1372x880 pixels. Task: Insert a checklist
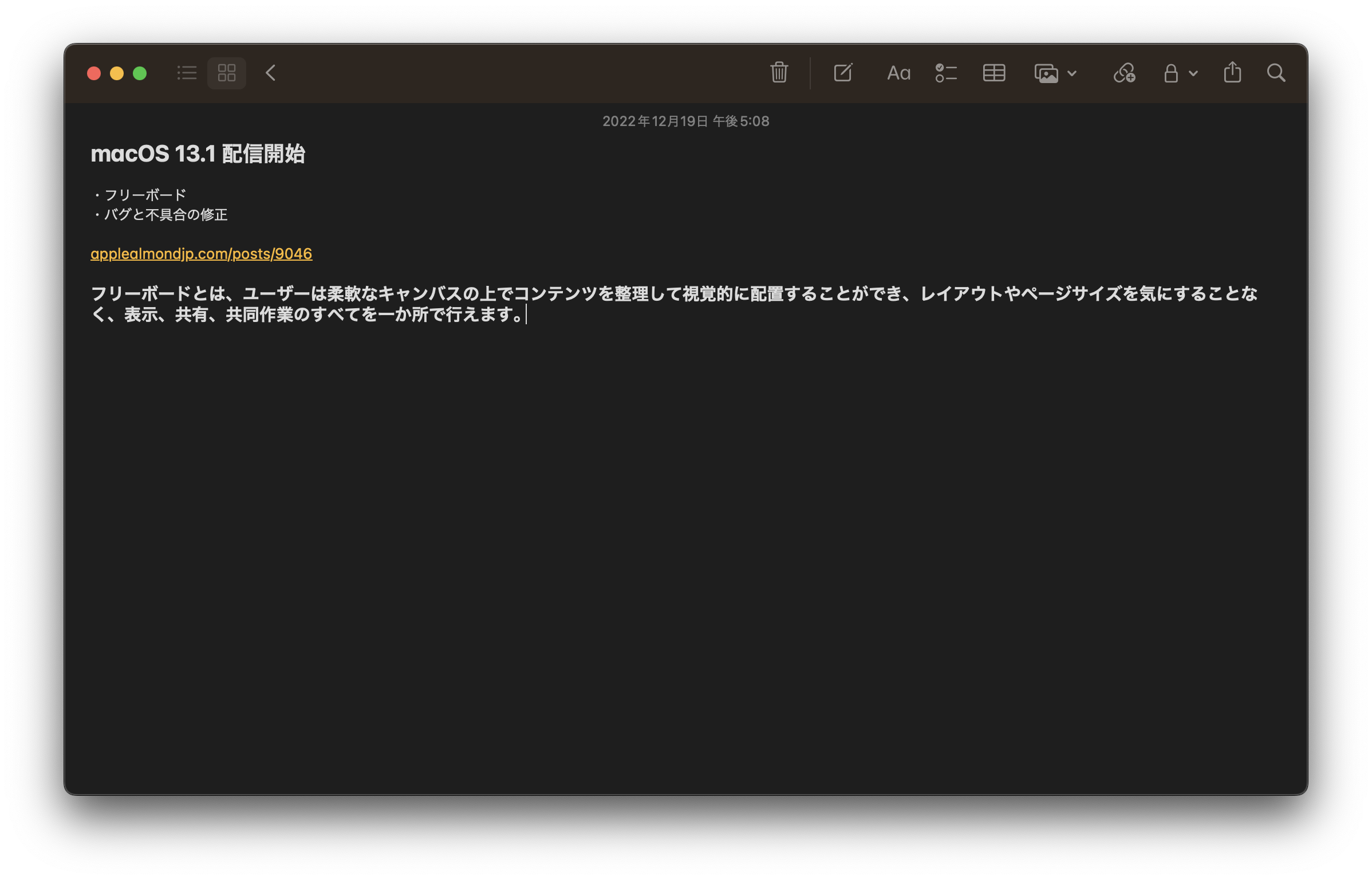(946, 73)
